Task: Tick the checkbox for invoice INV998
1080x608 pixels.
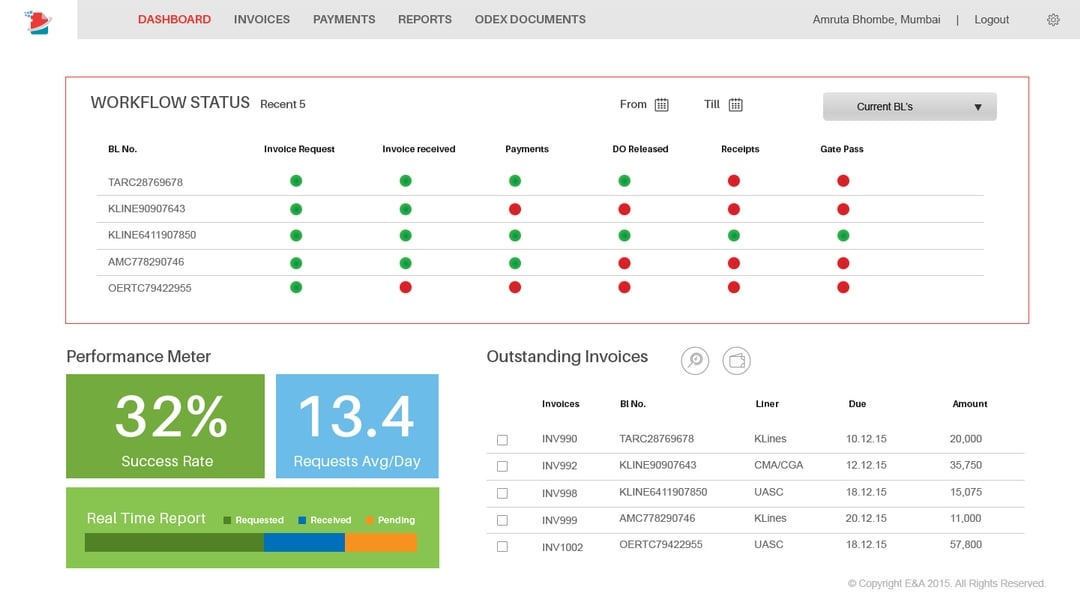Action: tap(502, 493)
